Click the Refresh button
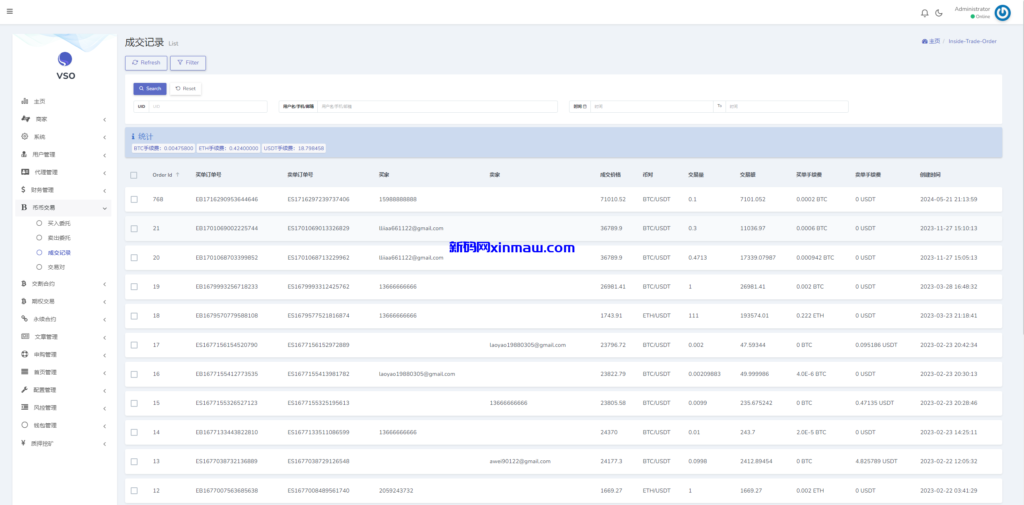Viewport: 1024px width, 505px height. pyautogui.click(x=146, y=63)
